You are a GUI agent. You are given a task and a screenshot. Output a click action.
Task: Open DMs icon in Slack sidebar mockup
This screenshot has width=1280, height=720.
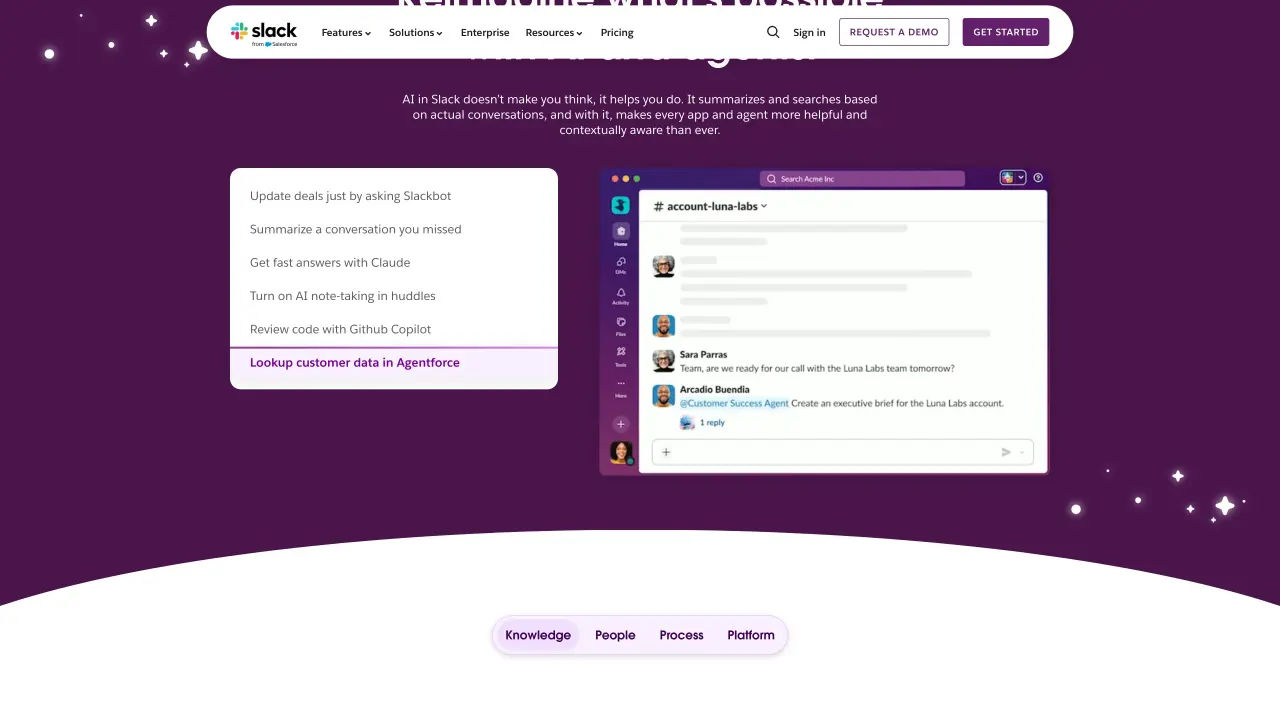(621, 262)
